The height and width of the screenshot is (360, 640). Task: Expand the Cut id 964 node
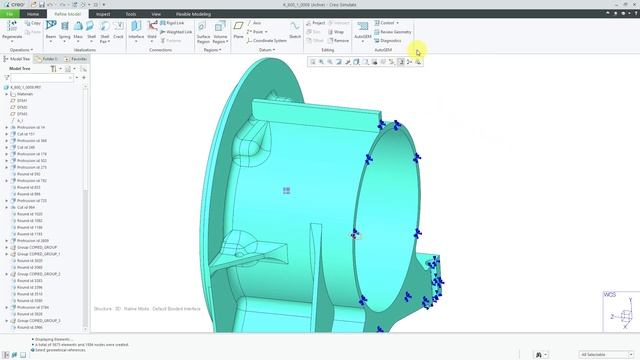pyautogui.click(x=7, y=207)
